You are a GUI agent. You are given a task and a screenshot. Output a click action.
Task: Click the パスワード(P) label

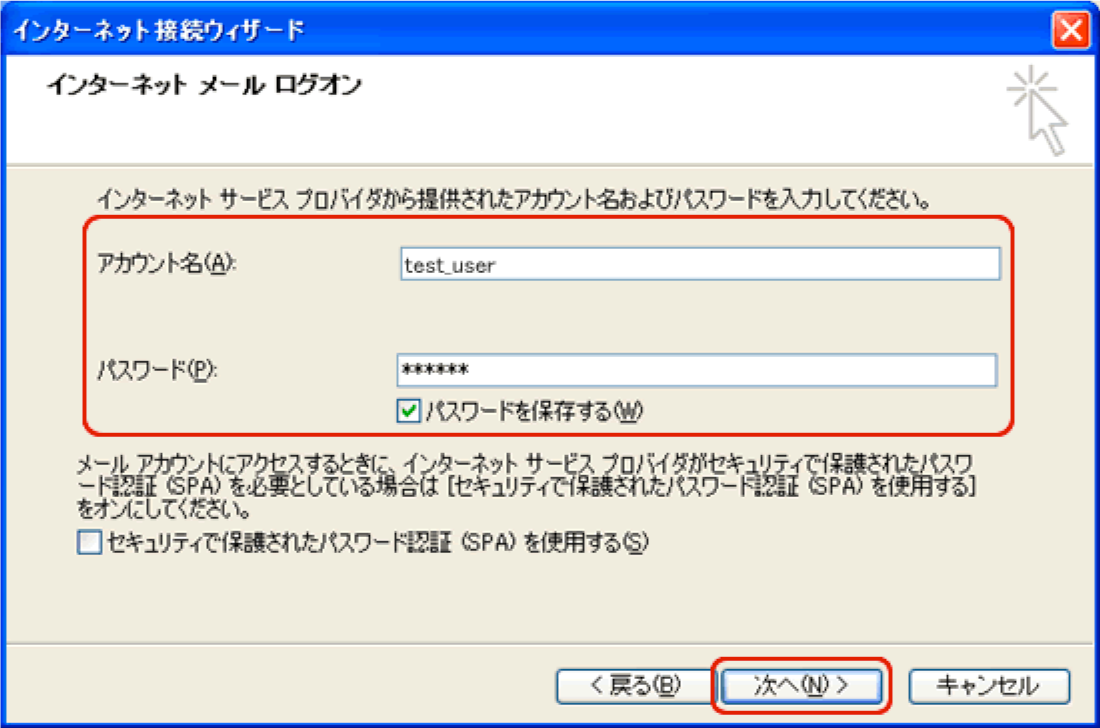click(157, 369)
